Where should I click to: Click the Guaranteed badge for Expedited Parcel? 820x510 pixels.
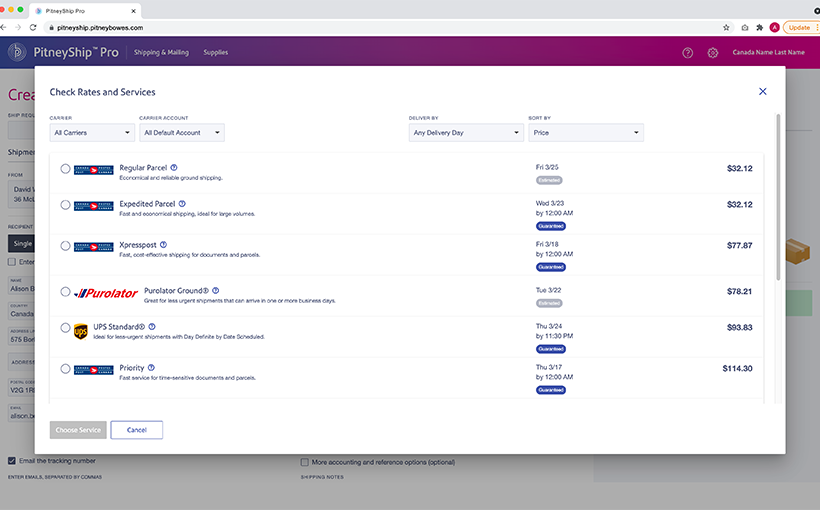[x=551, y=226]
